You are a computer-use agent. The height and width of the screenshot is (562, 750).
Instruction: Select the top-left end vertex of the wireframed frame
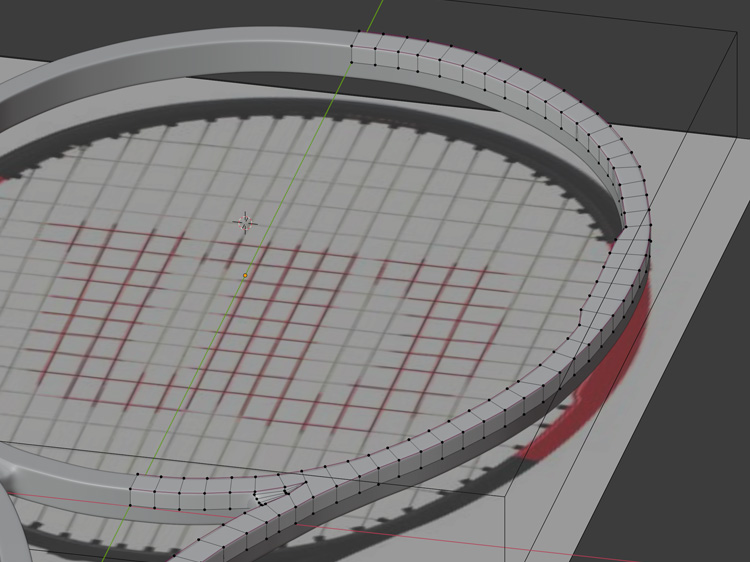352,34
